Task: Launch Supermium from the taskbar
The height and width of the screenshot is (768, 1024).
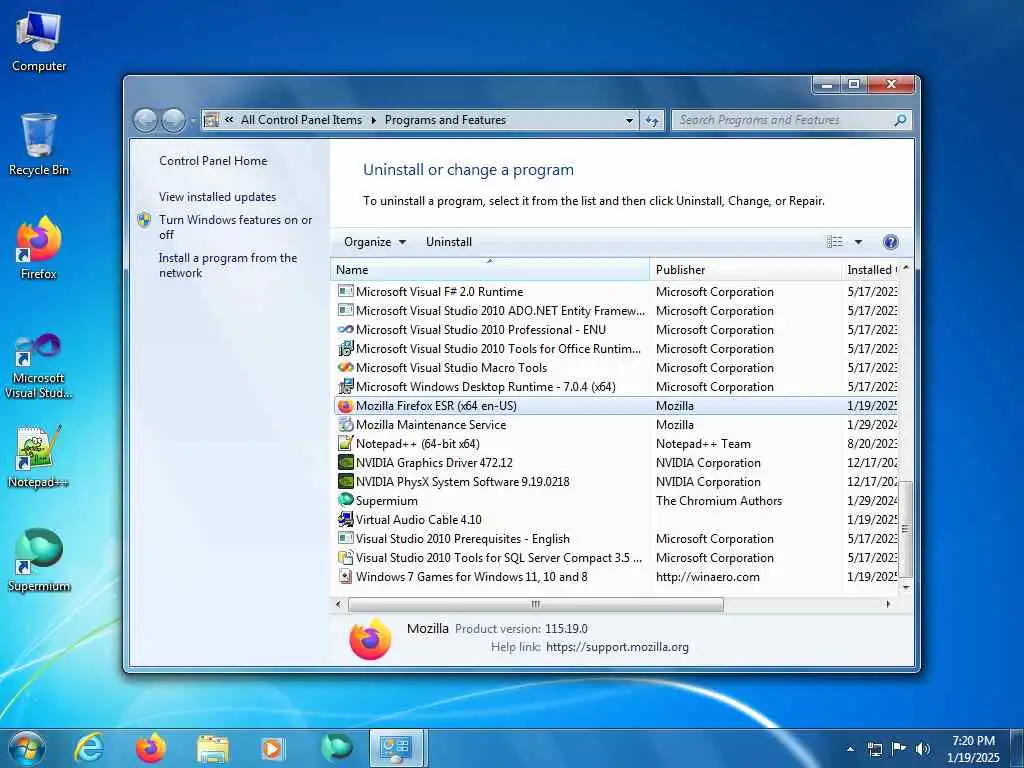Action: pos(336,748)
